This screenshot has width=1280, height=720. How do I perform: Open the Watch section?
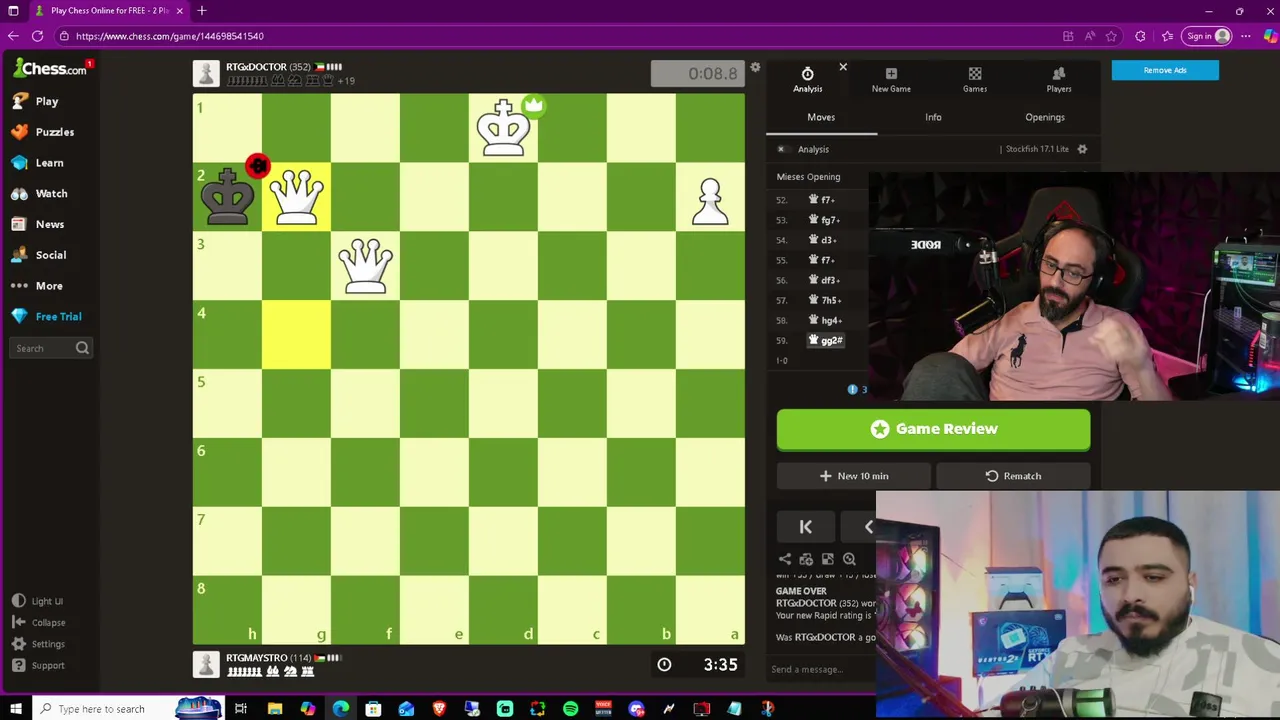click(40, 194)
